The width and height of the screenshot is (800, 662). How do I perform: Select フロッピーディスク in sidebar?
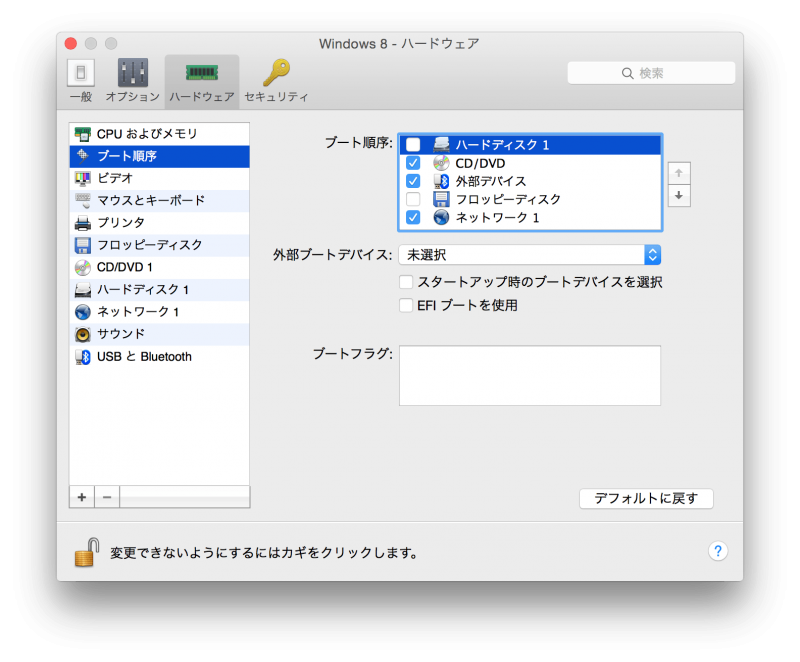coord(159,245)
